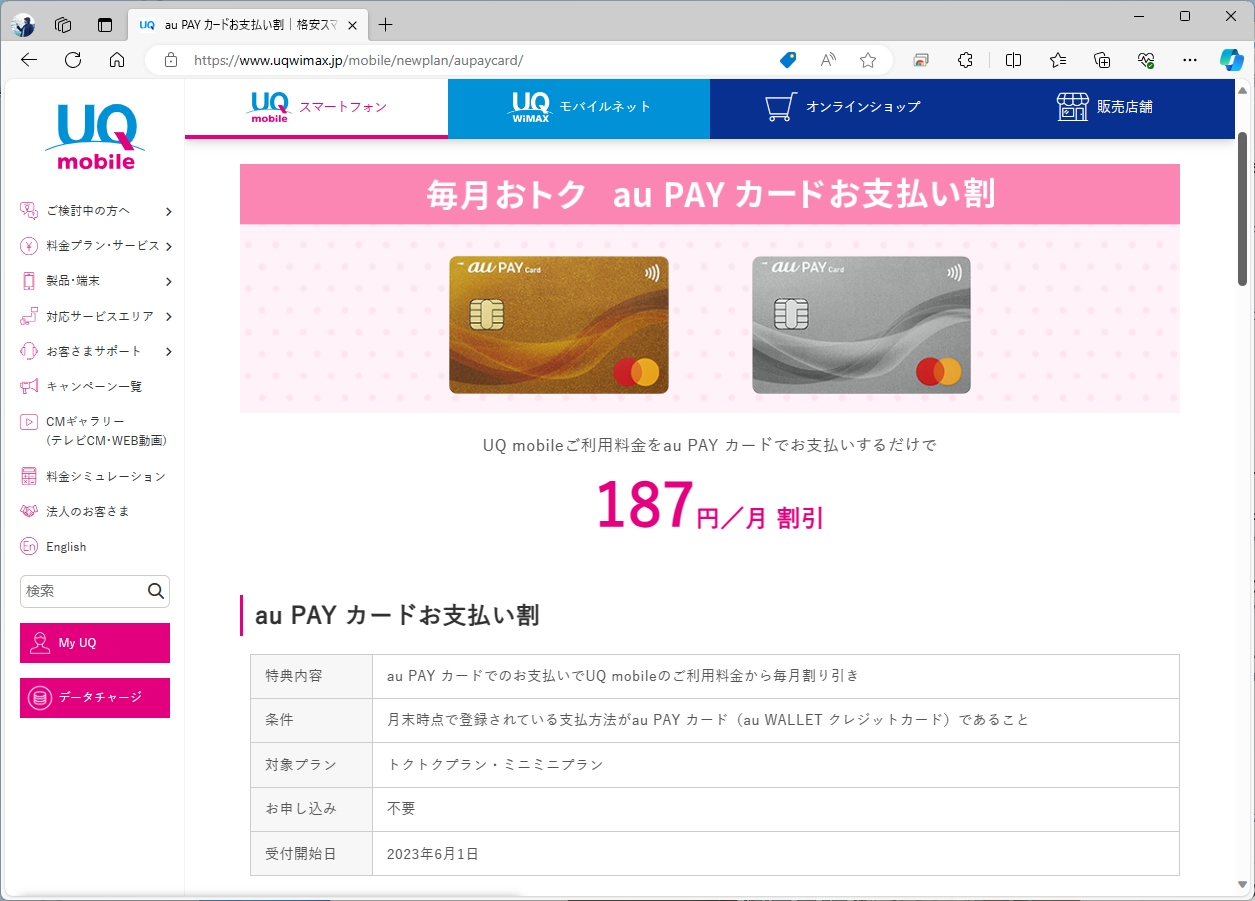1255x901 pixels.
Task: Open the オンラインショップ shopping cart icon
Action: tap(780, 107)
